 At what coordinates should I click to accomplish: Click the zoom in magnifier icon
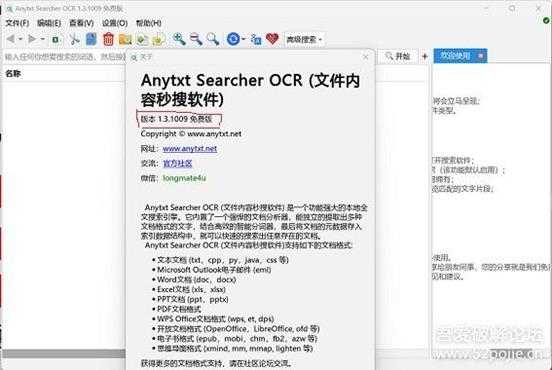point(179,39)
